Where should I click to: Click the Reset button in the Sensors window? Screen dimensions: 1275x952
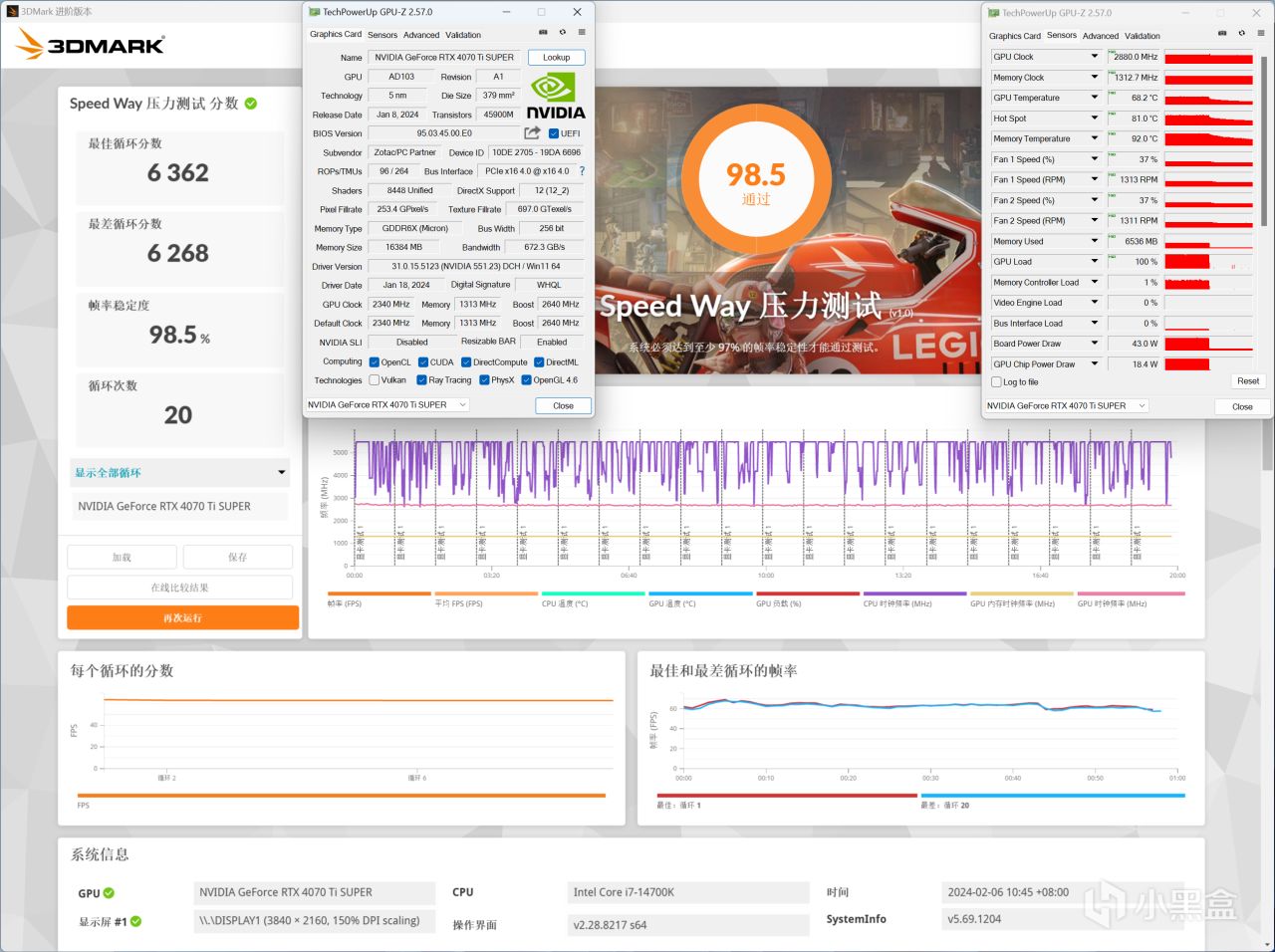1248,381
